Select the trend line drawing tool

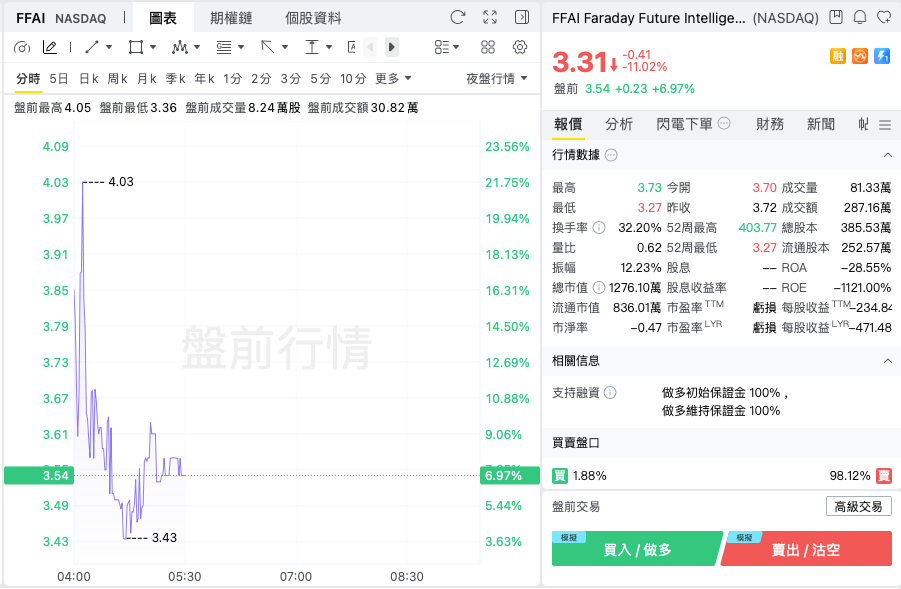(x=92, y=47)
